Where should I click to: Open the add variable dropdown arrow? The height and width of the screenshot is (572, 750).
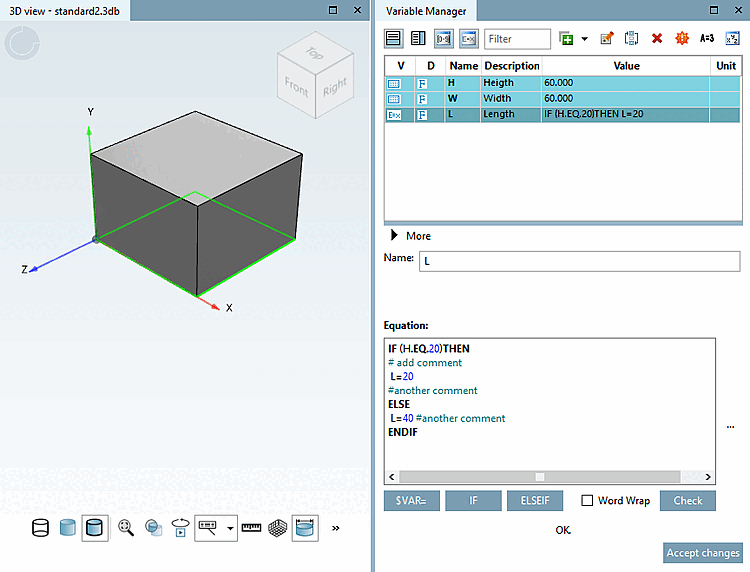[584, 39]
